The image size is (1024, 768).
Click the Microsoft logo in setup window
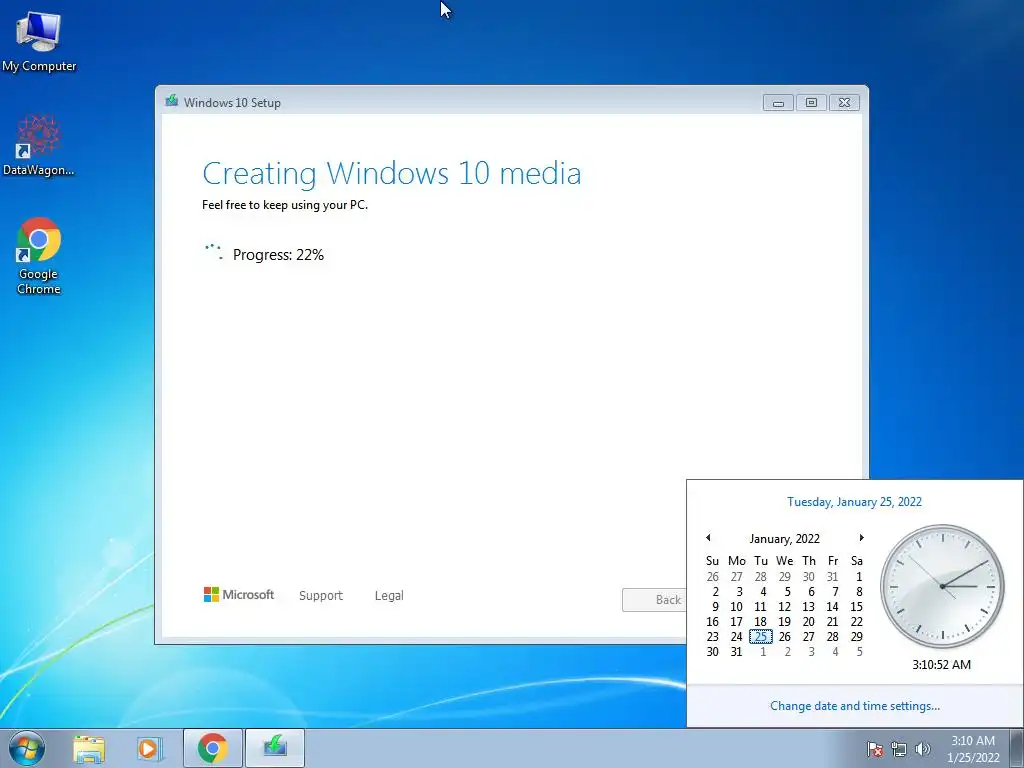239,595
